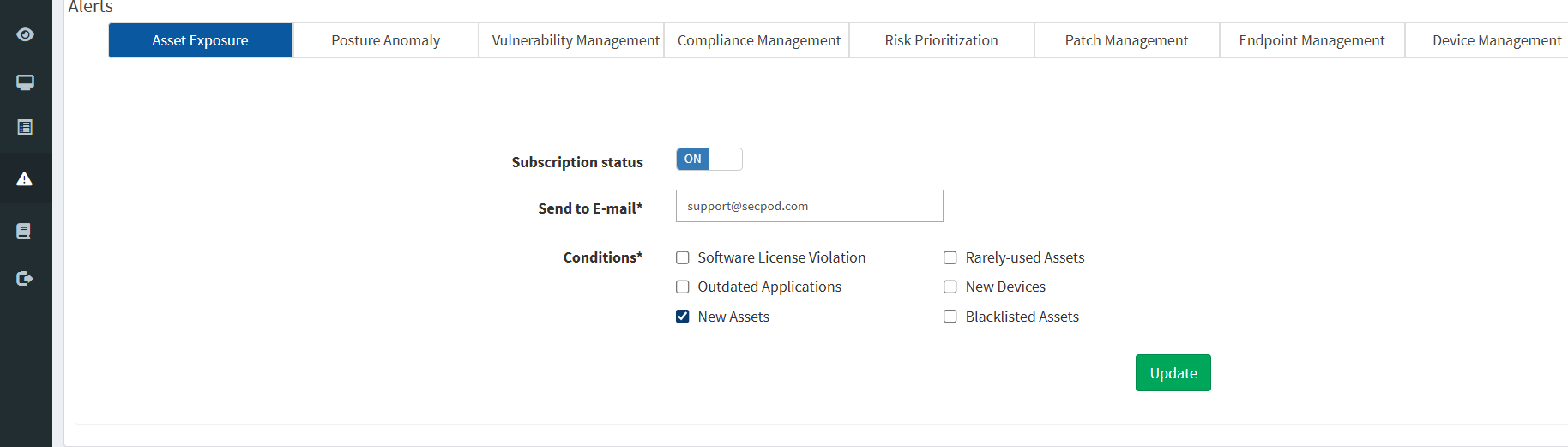Toggle the Subscription status ON switch

709,160
